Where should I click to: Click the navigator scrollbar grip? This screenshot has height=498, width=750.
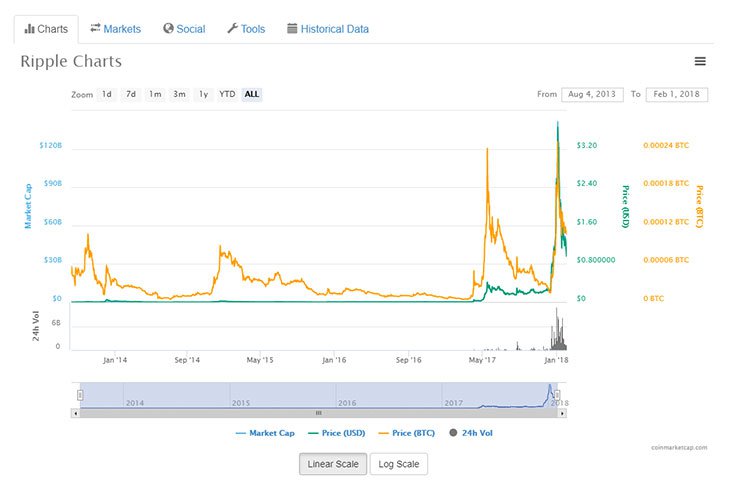click(x=319, y=413)
